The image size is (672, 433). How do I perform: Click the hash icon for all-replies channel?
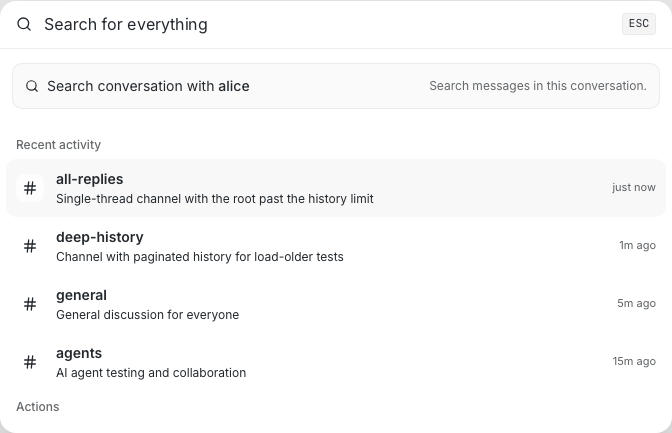point(30,188)
